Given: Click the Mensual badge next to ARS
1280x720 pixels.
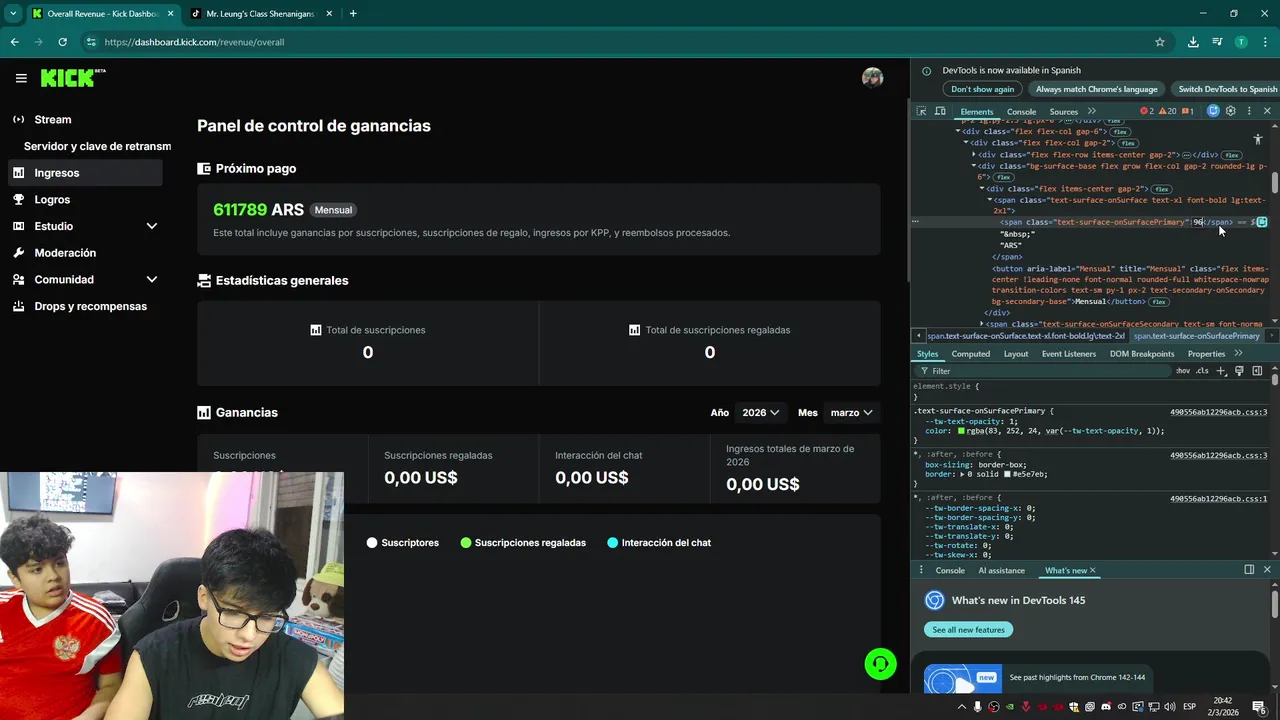Looking at the screenshot, I should pos(333,210).
